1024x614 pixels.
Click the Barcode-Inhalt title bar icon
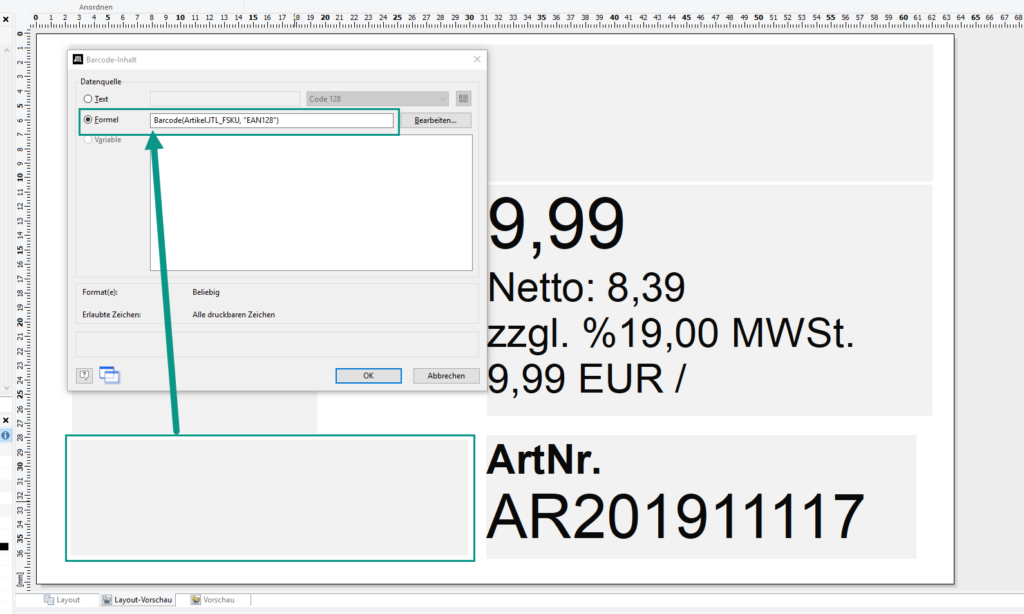pyautogui.click(x=78, y=59)
